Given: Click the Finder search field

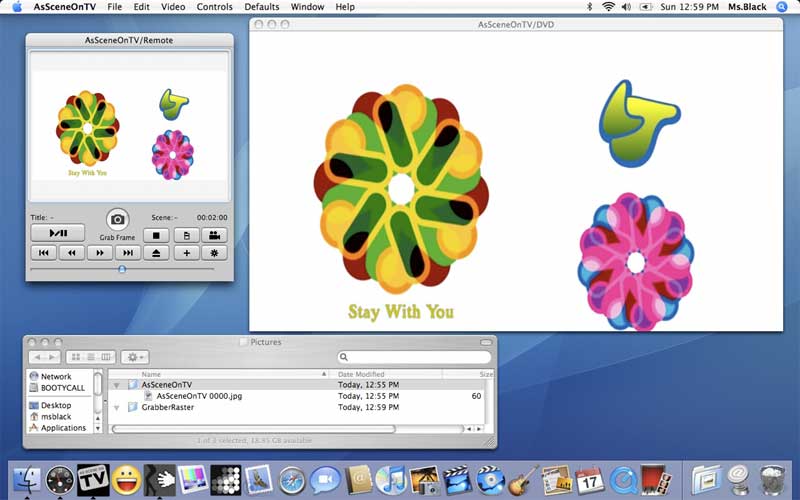Looking at the screenshot, I should [x=415, y=357].
